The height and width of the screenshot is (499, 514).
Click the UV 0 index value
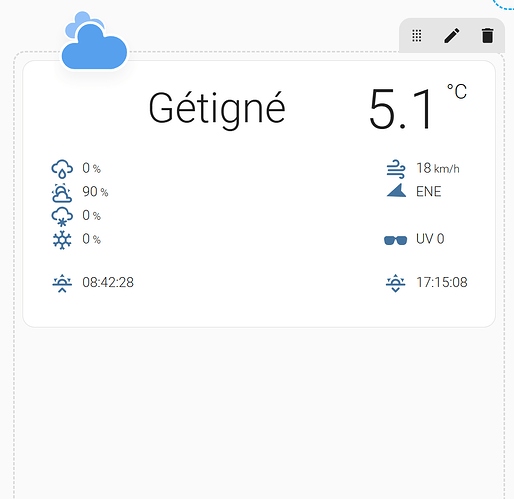430,239
